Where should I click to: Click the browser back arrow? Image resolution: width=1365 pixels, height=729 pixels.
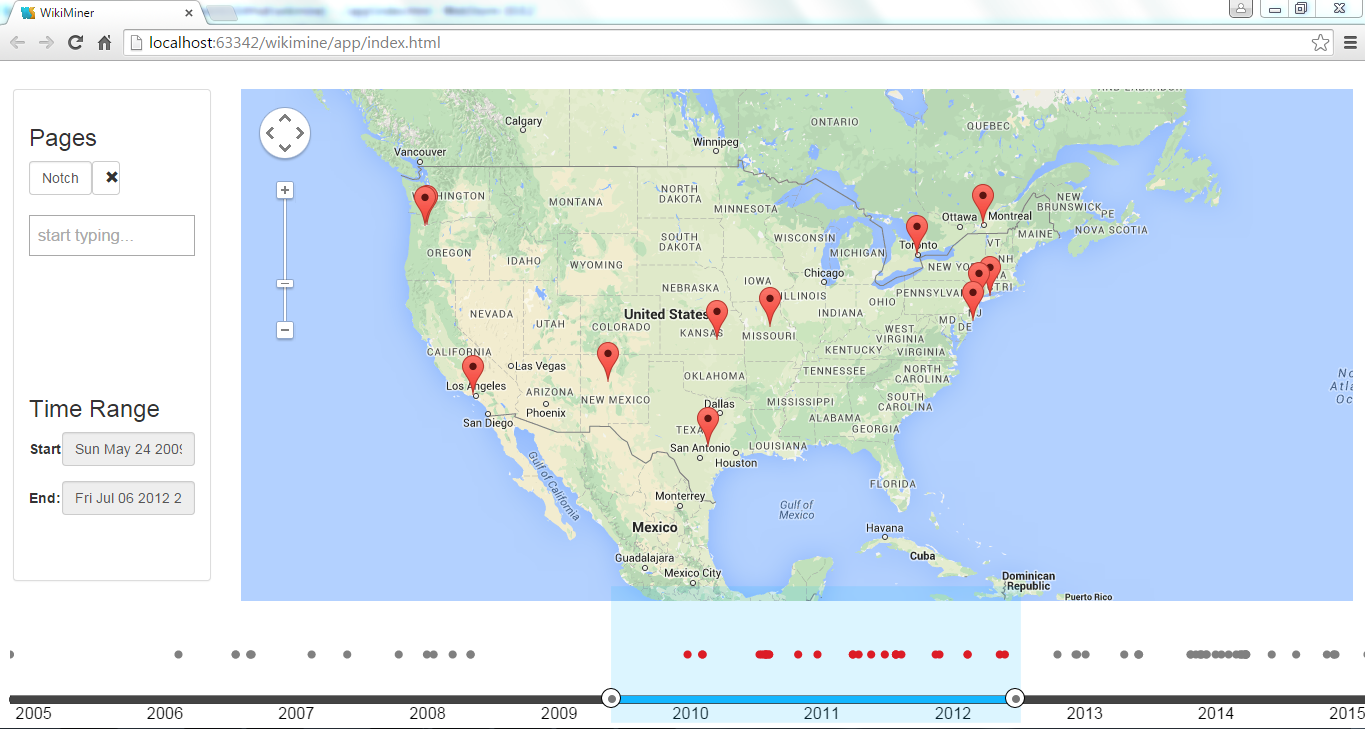point(18,43)
